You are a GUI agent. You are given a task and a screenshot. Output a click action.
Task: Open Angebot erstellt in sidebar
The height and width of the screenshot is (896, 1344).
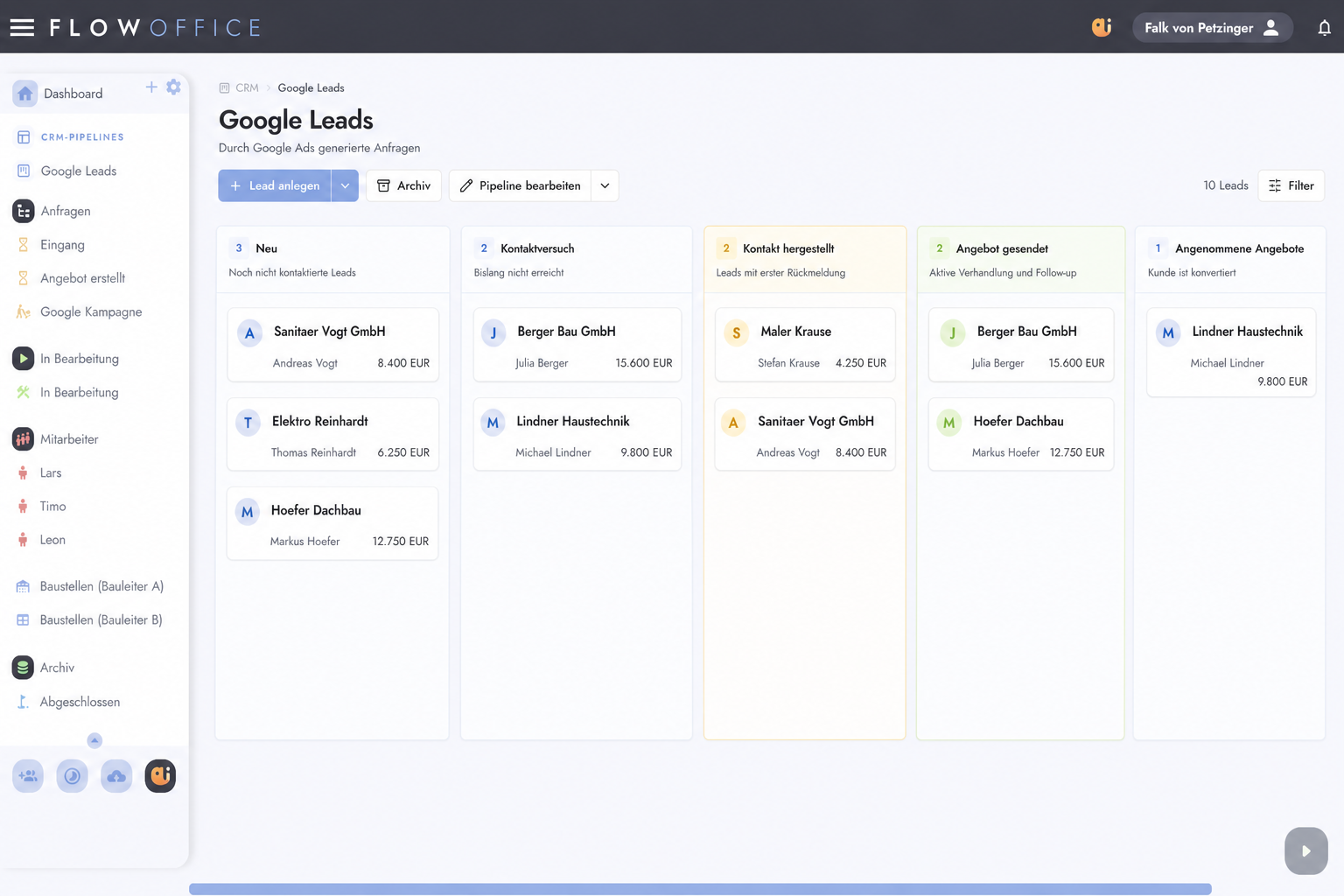(82, 278)
